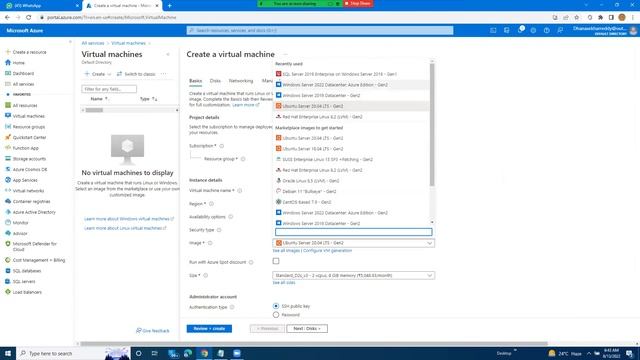
Task: Expand the Create dropdown in Virtual machines
Action: [98, 74]
